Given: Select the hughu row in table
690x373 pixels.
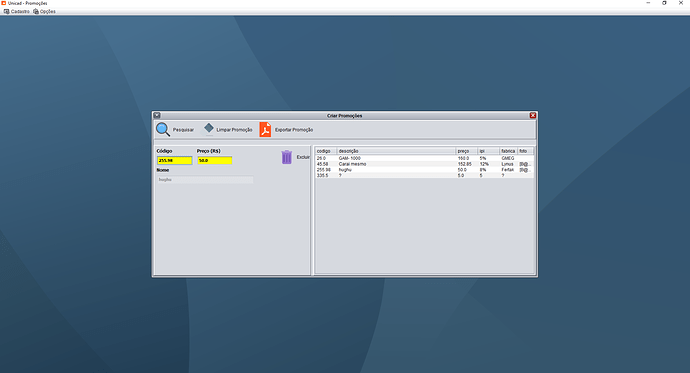Looking at the screenshot, I should coord(424,170).
